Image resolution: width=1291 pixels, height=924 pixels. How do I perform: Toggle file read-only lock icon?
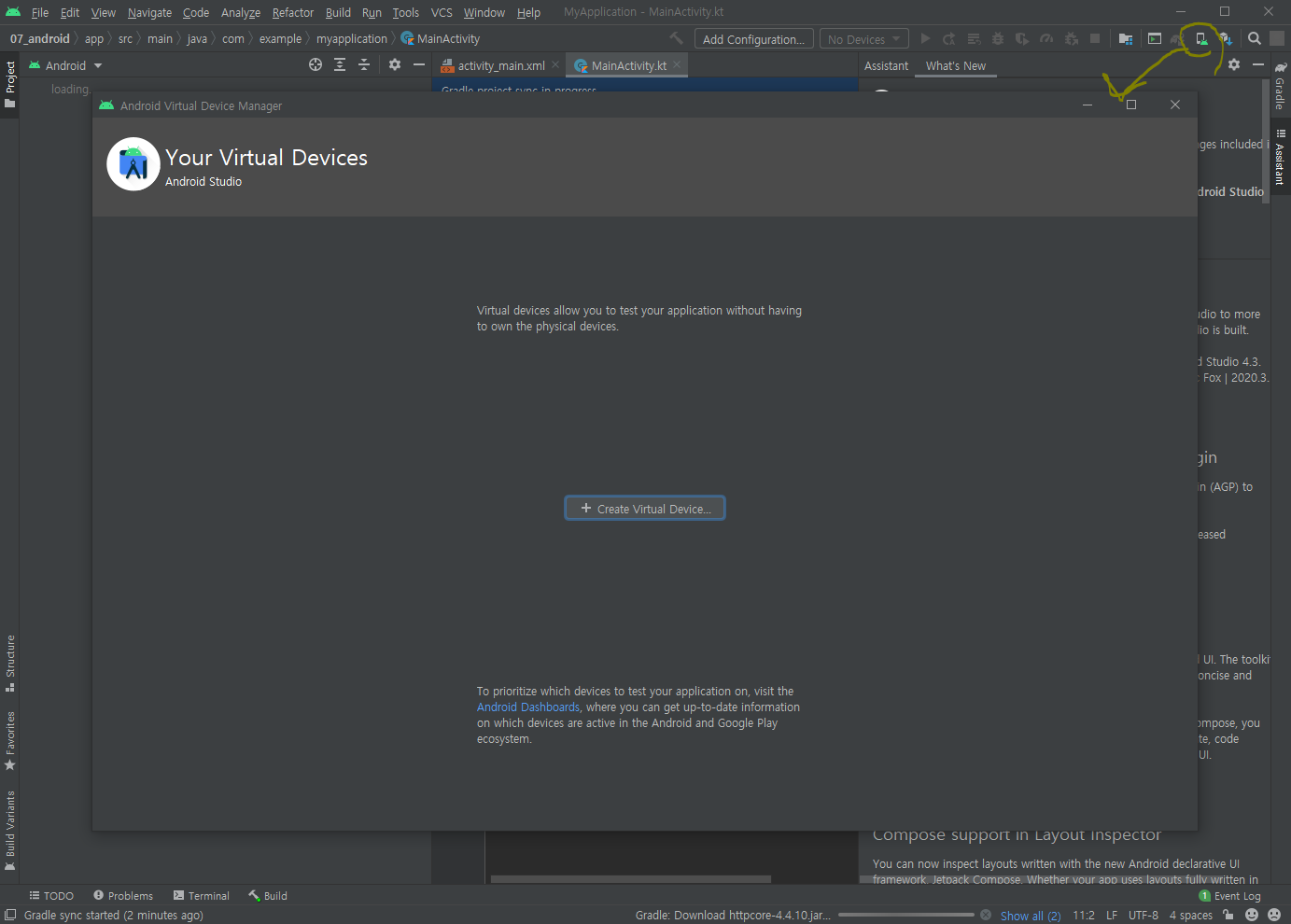tap(1228, 915)
